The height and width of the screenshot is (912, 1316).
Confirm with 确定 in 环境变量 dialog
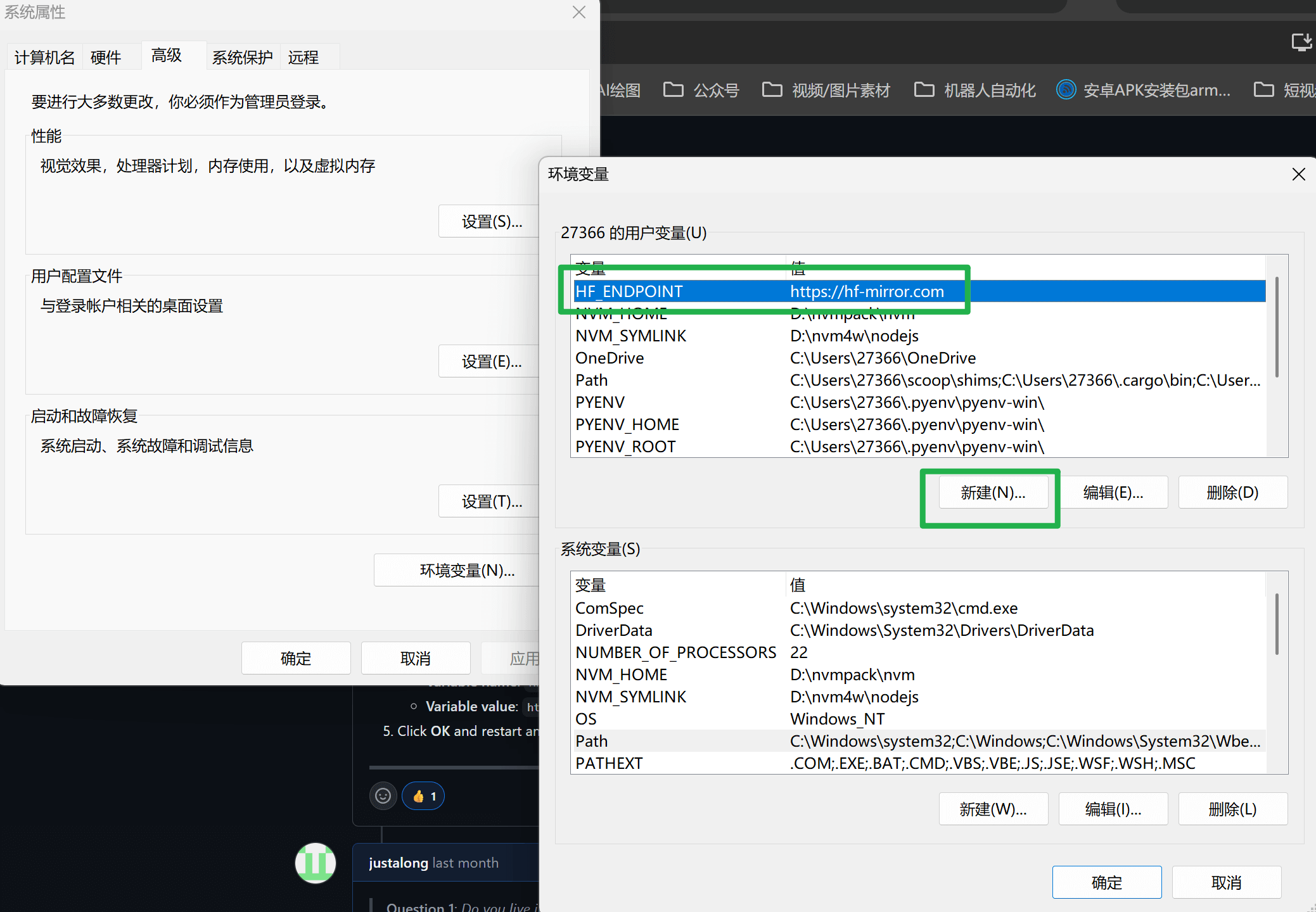click(x=1106, y=882)
